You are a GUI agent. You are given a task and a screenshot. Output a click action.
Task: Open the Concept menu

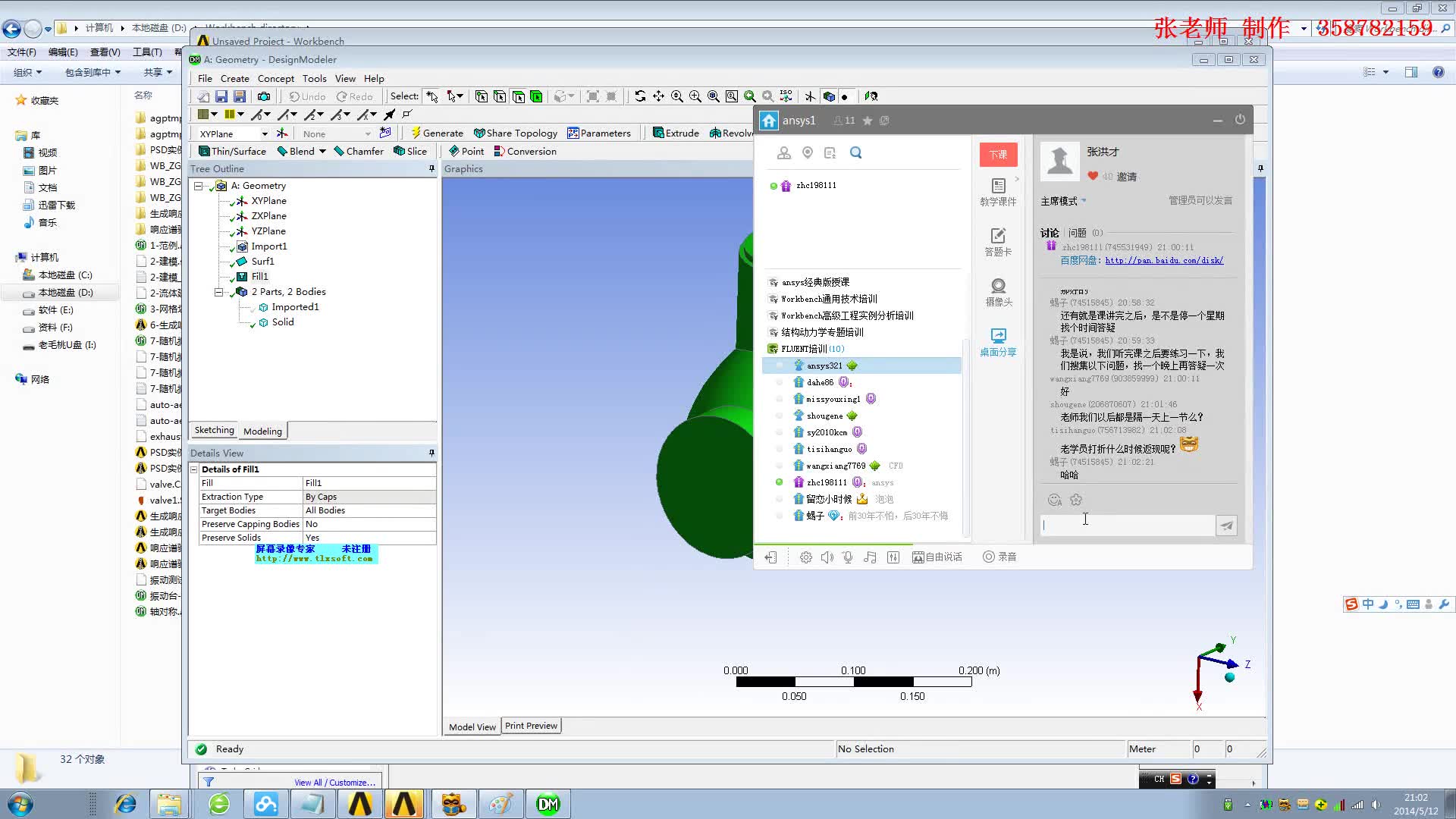point(275,79)
